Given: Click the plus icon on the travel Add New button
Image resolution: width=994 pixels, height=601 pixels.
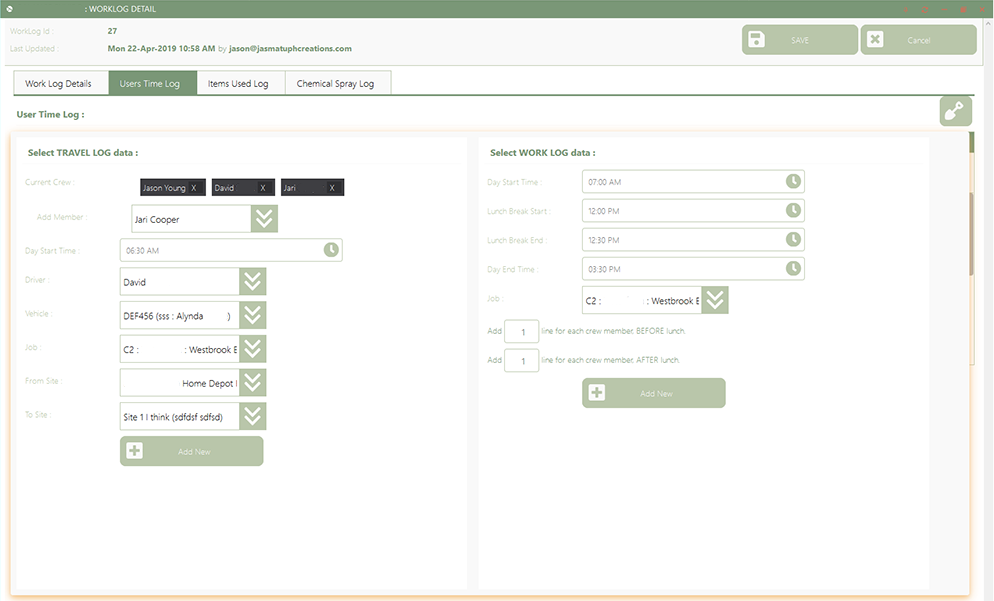Looking at the screenshot, I should click(134, 451).
